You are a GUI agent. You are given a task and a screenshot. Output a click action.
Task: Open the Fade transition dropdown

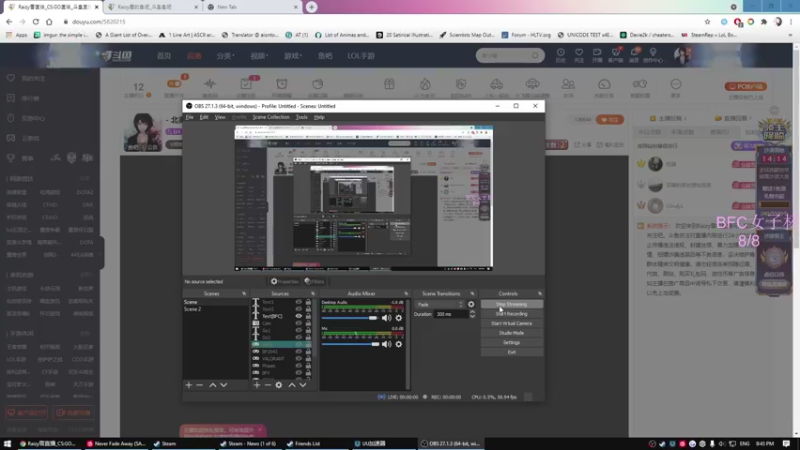440,305
